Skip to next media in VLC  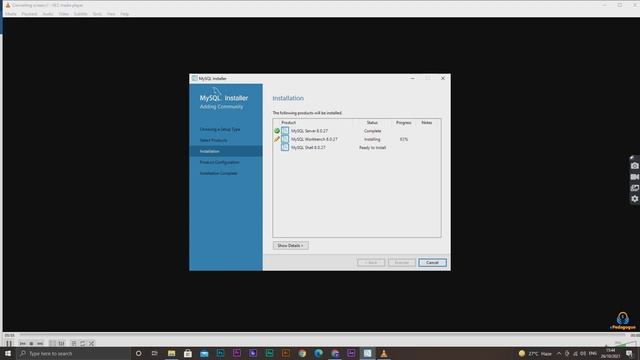[x=40, y=344]
